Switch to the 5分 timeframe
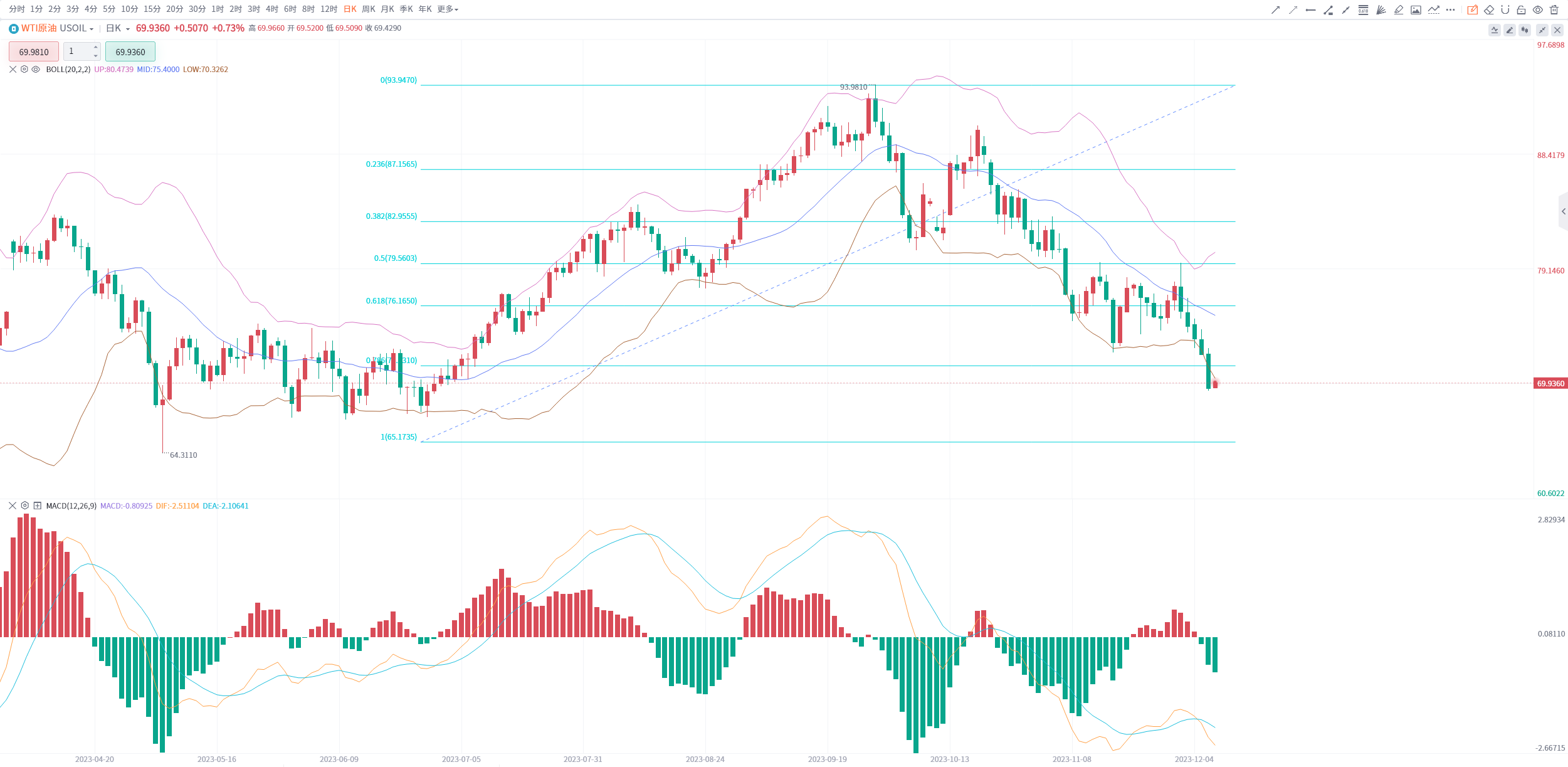 point(109,9)
